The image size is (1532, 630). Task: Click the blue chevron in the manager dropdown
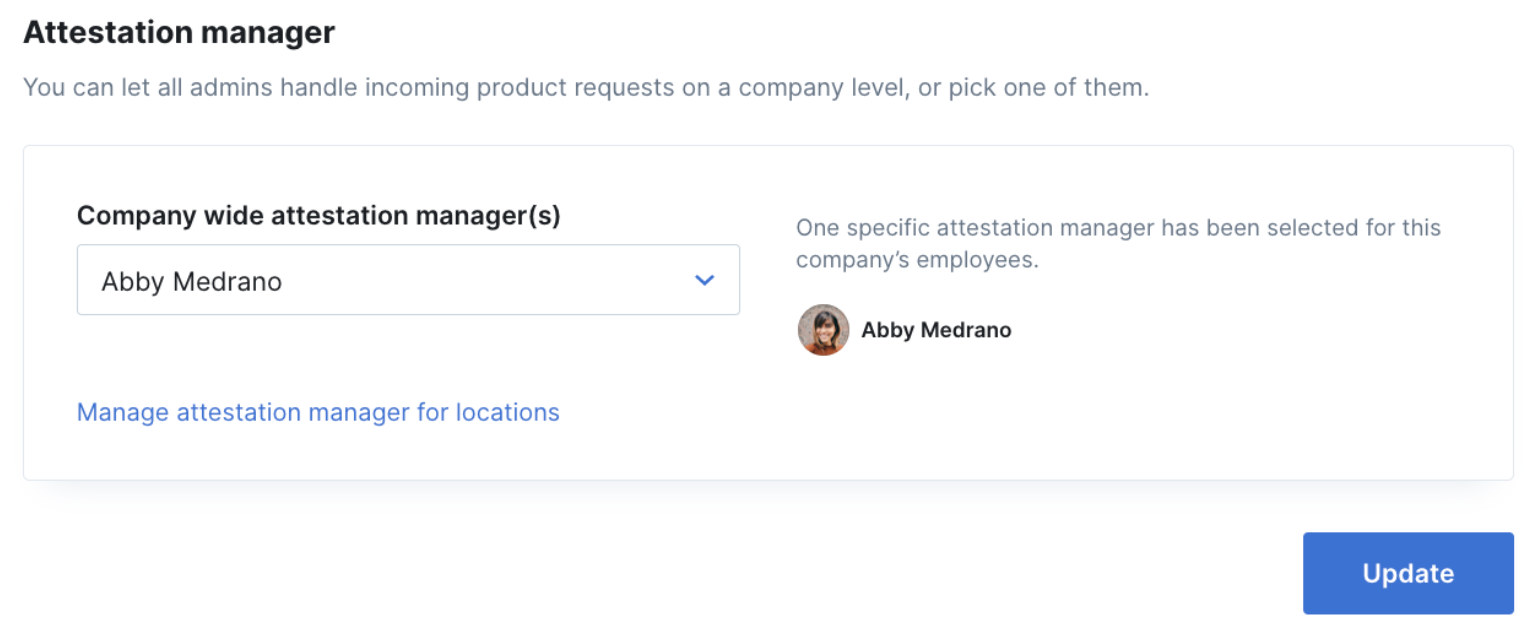click(705, 281)
